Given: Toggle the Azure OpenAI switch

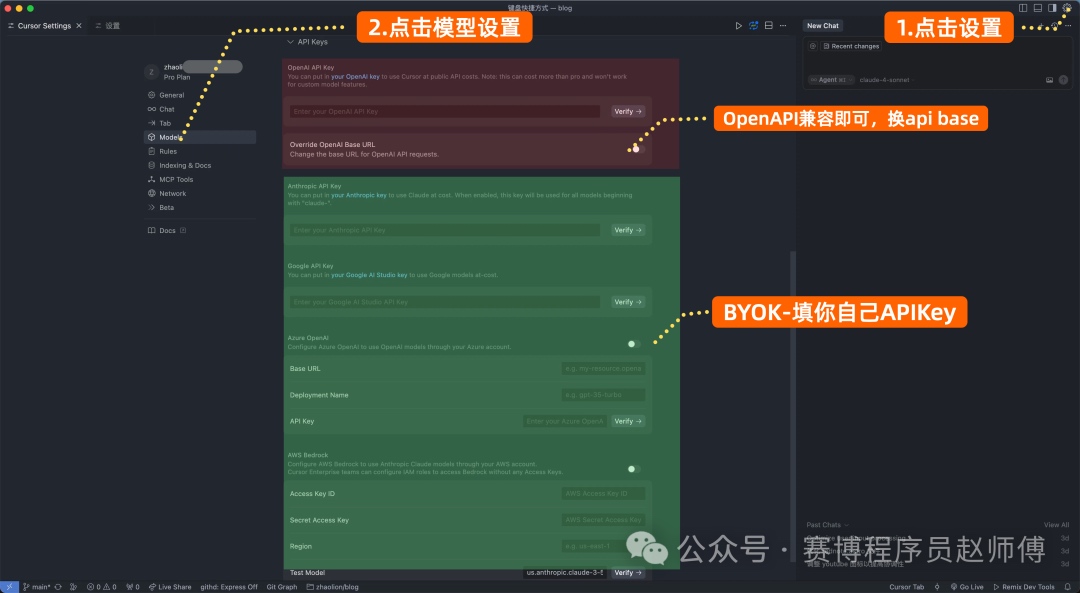Looking at the screenshot, I should coord(634,344).
